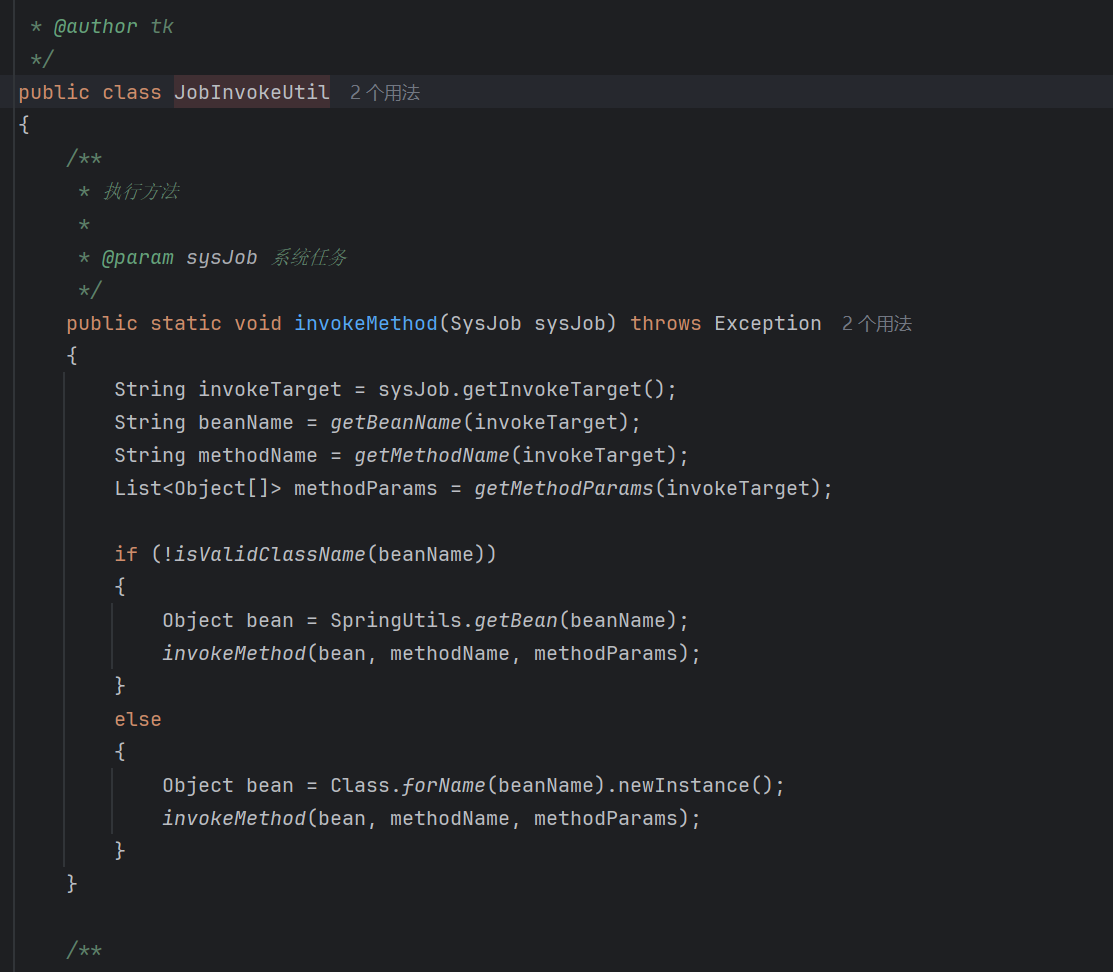Click the invokeMethod name in the method signature

(366, 324)
